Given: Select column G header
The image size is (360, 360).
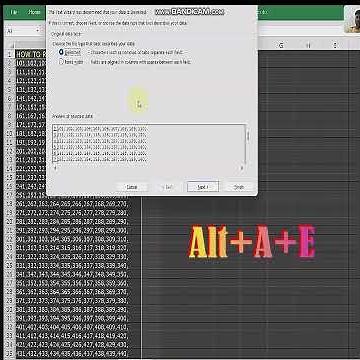Looking at the screenshot, I should pyautogui.click(x=281, y=45).
